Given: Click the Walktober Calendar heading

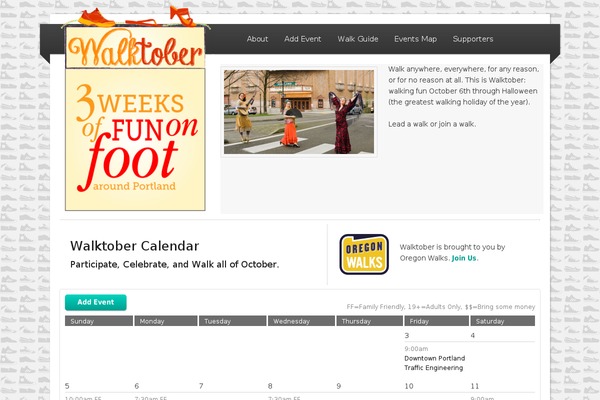Looking at the screenshot, I should tap(135, 246).
